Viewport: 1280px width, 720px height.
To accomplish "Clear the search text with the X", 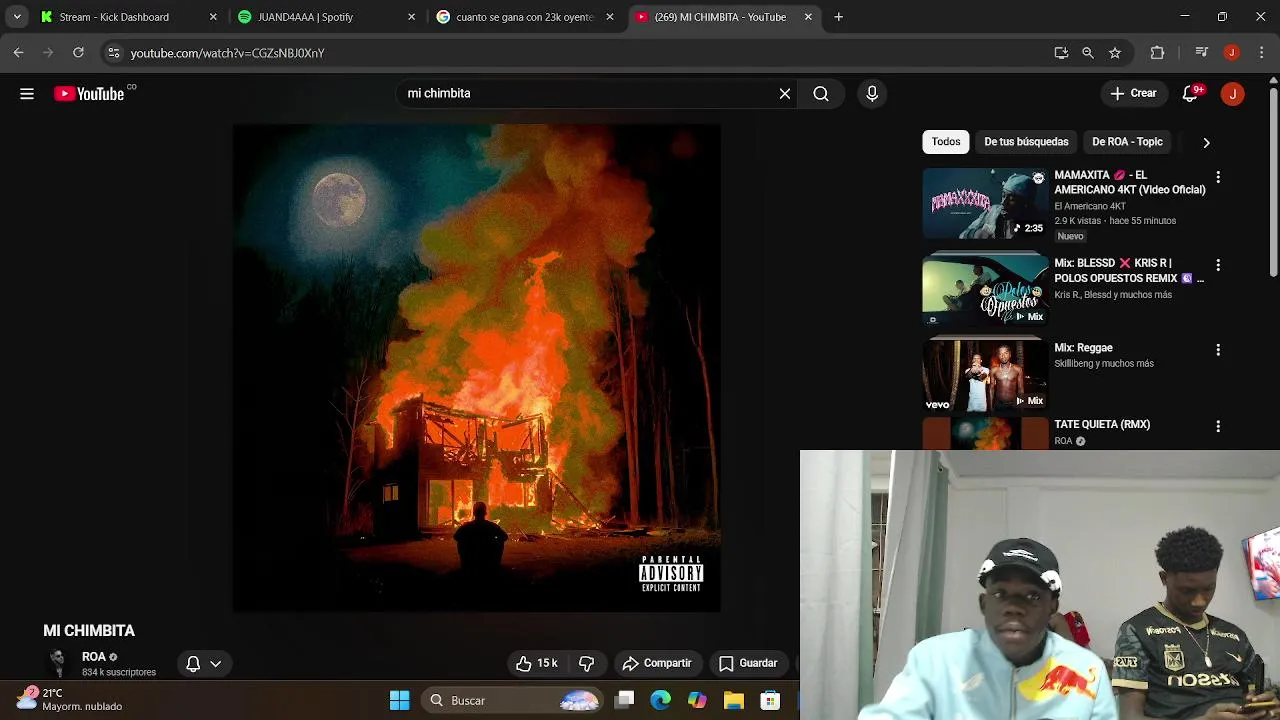I will click(x=785, y=93).
